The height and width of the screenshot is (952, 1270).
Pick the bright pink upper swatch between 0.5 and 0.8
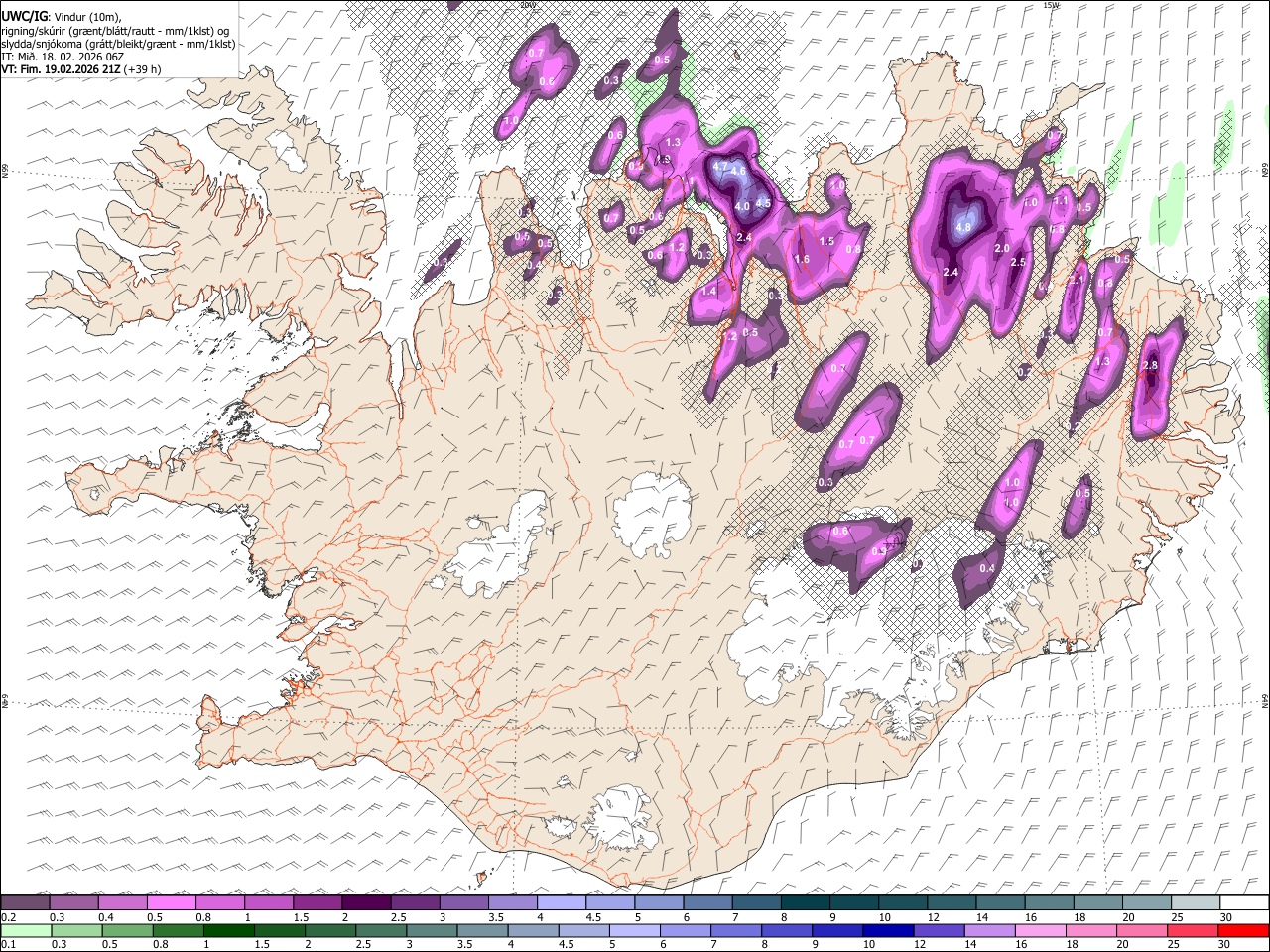(171, 902)
